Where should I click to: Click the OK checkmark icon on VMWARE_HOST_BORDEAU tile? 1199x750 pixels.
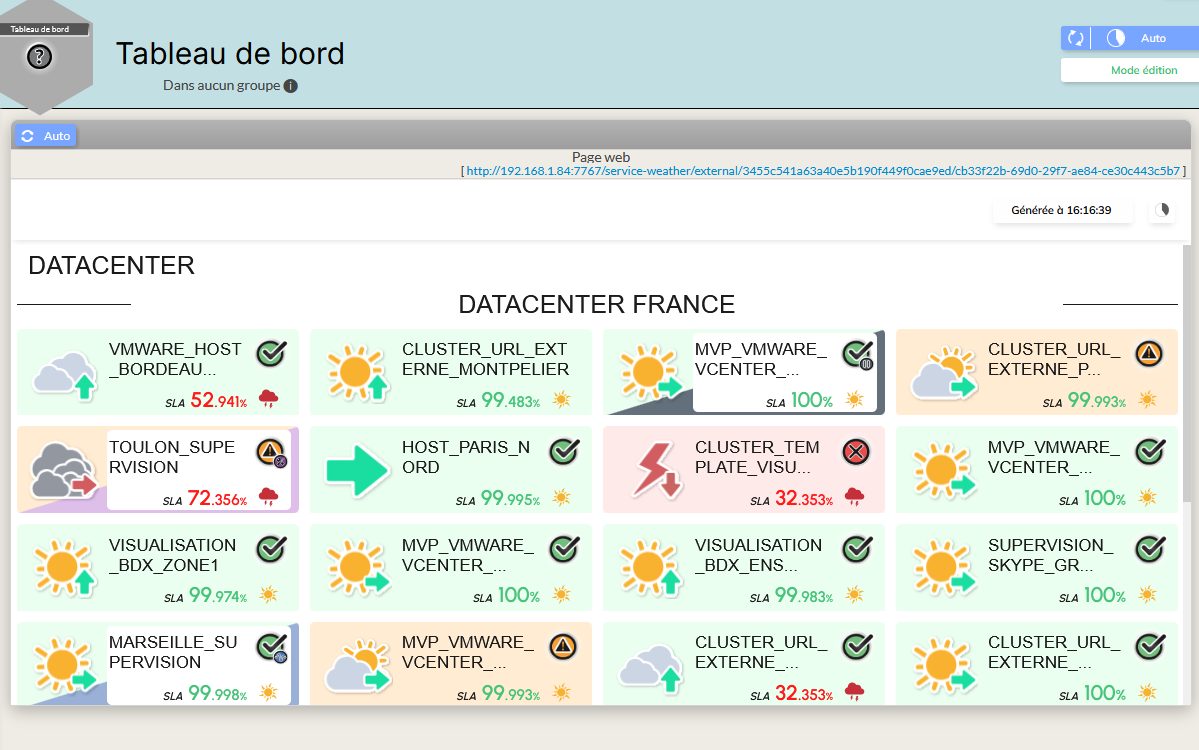pos(271,354)
